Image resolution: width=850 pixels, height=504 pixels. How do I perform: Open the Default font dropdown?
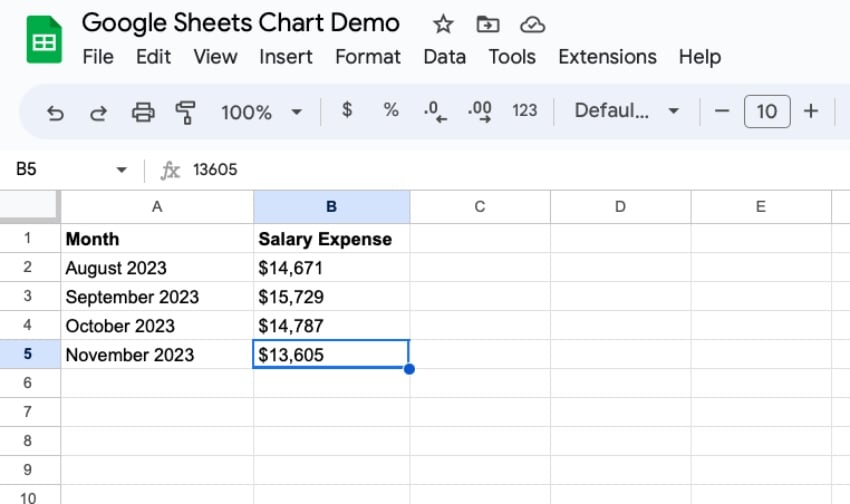pos(627,111)
